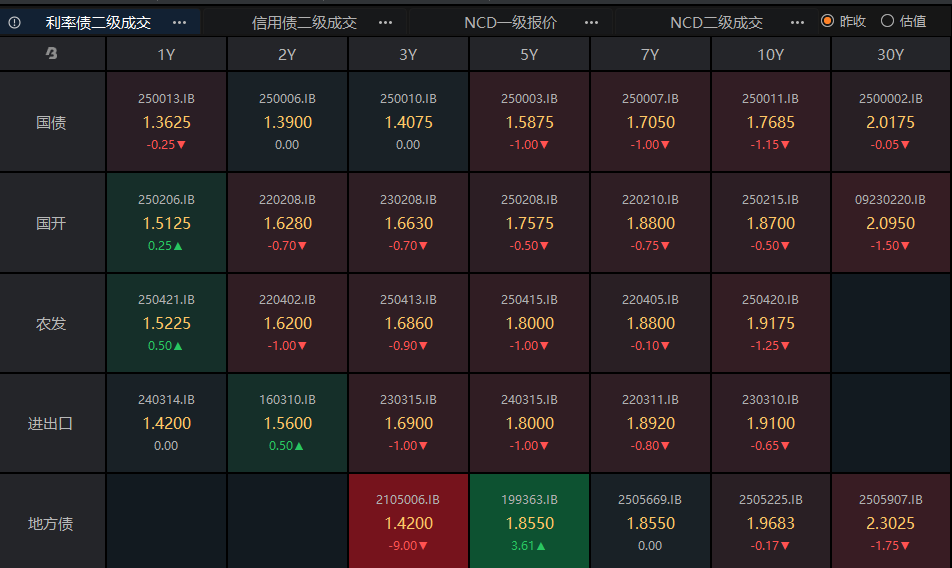Open bond 2505669.IB cell
Image resolution: width=952 pixels, height=568 pixels.
[650, 521]
